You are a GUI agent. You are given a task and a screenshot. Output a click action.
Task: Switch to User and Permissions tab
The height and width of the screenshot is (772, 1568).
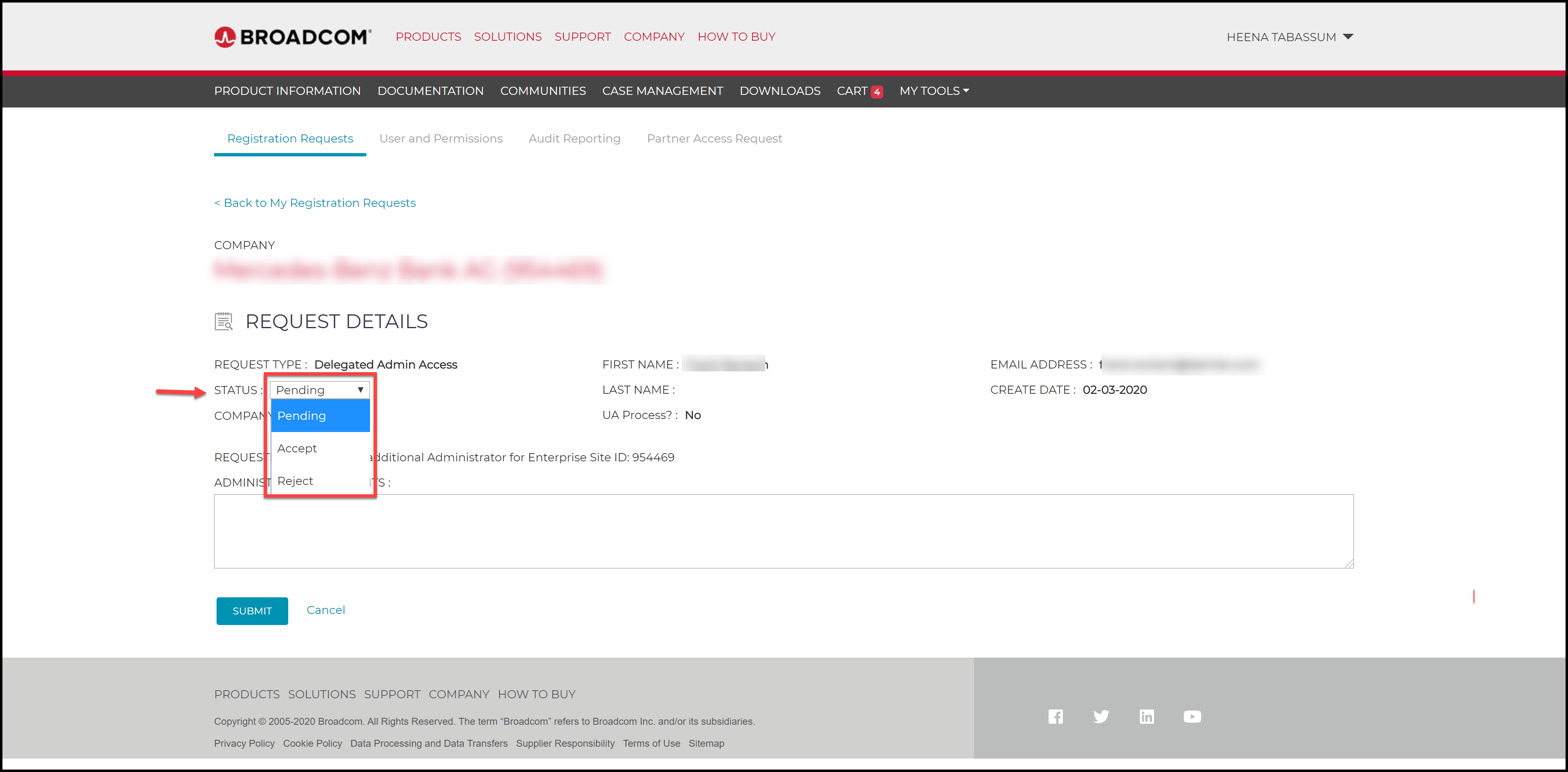pyautogui.click(x=441, y=139)
